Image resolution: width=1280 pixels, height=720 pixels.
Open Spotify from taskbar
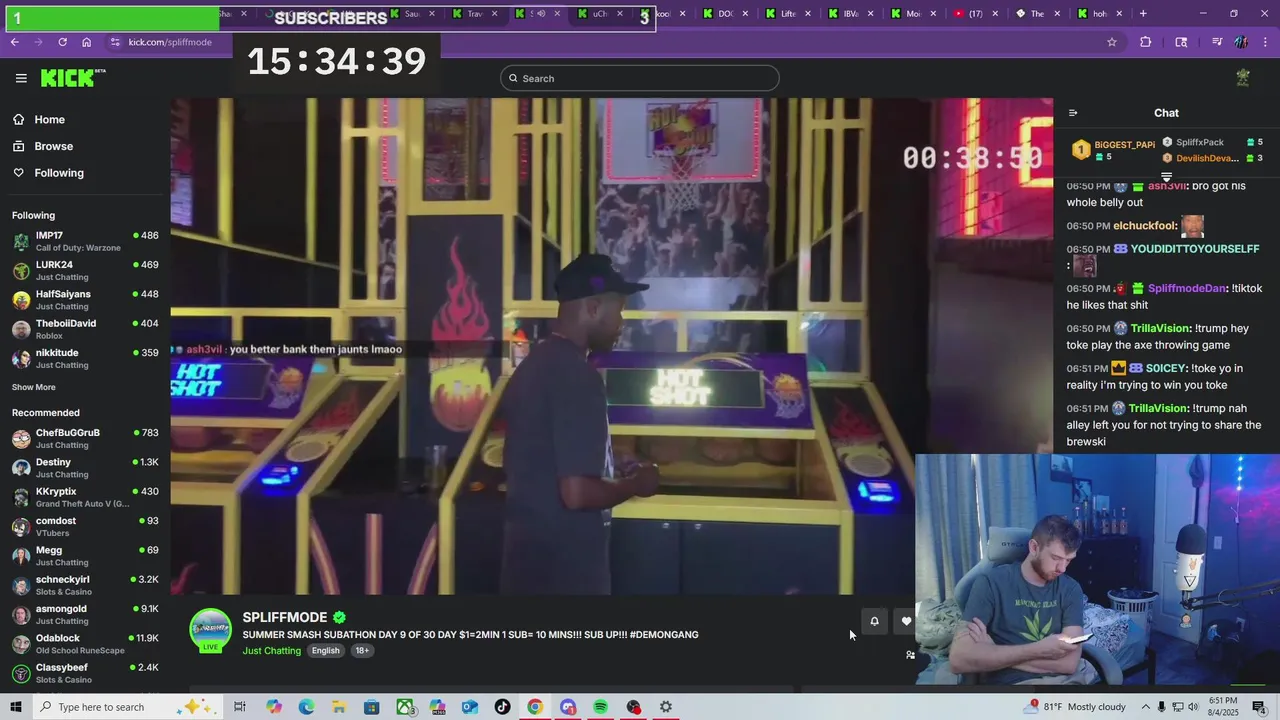click(x=600, y=707)
